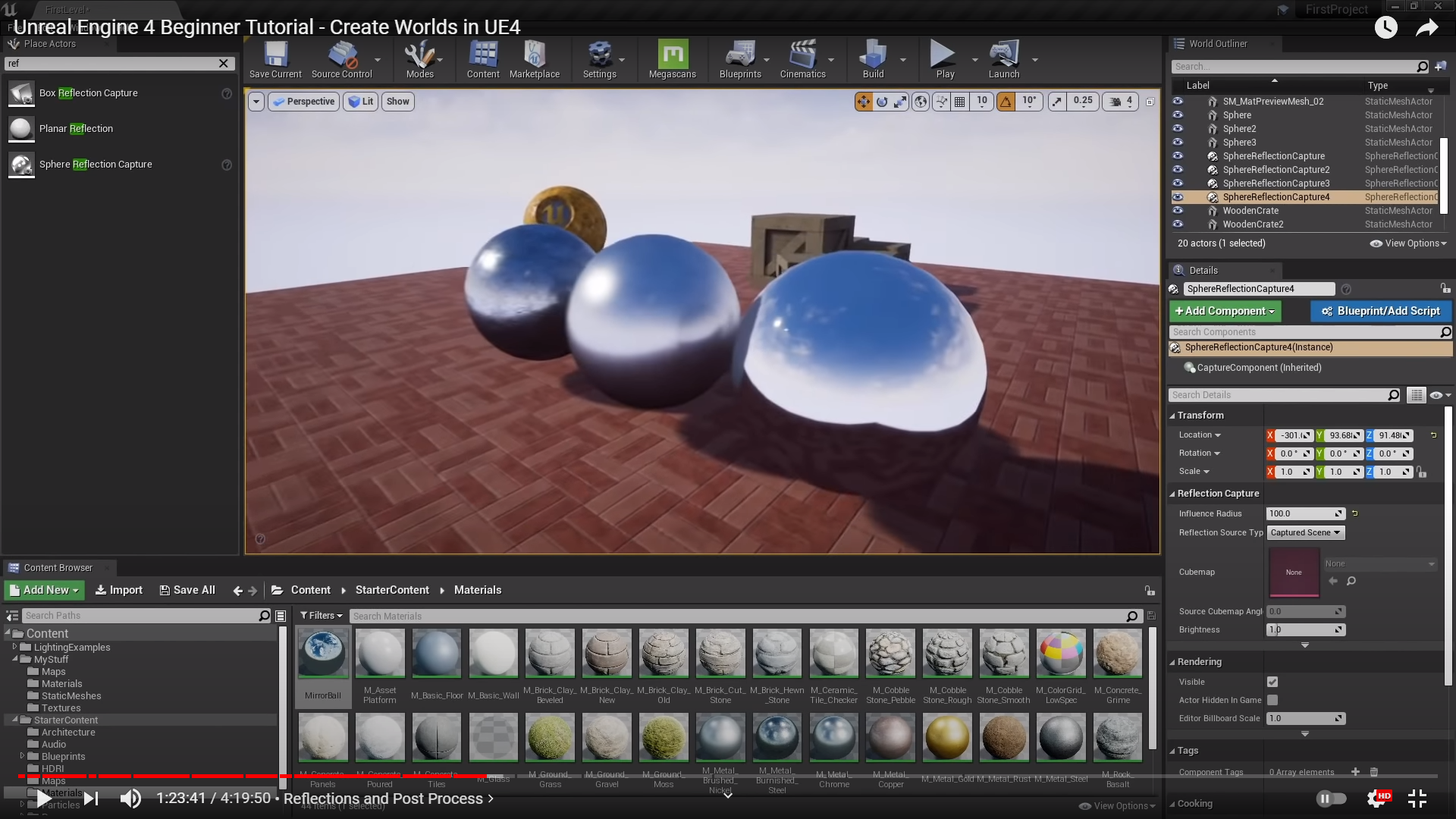Screen dimensions: 1456x819
Task: Uncheck the Visible rendering checkbox
Action: point(1272,682)
